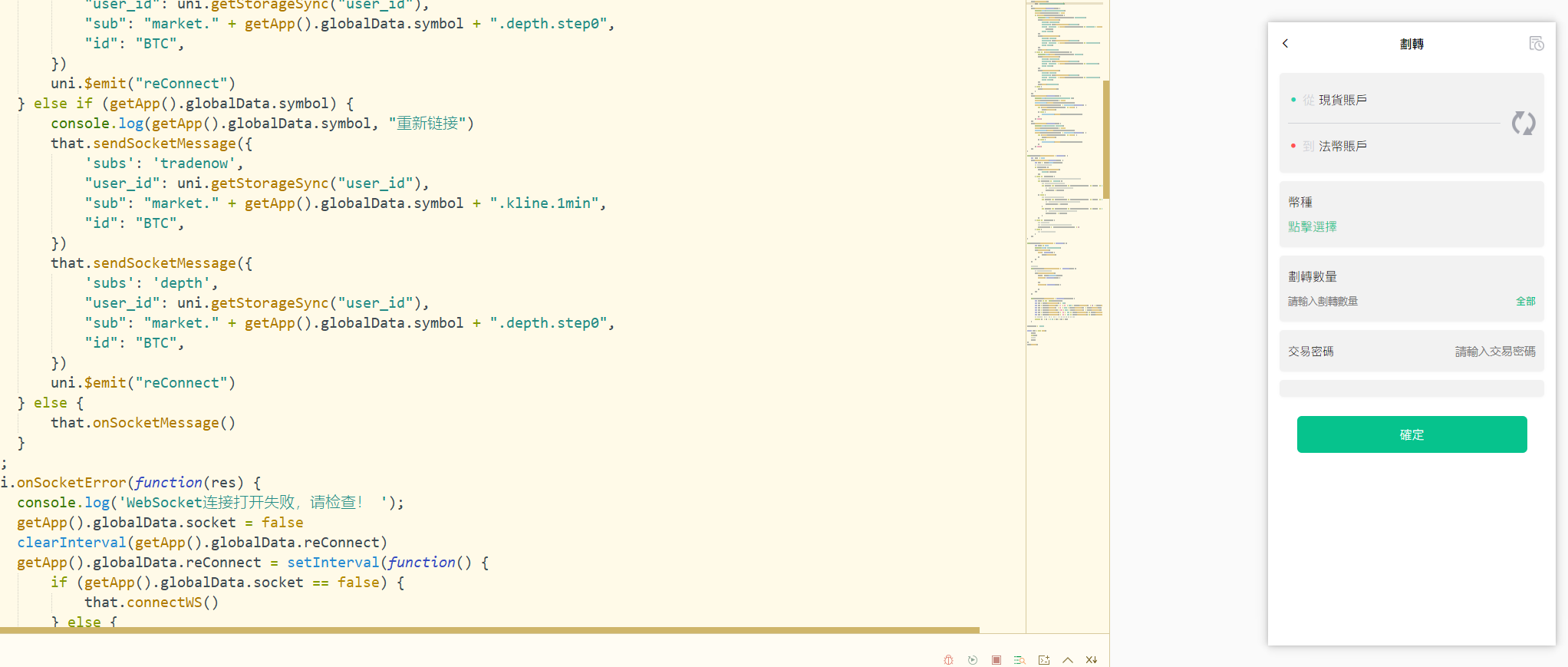Click the rerun play icon

pos(973,660)
